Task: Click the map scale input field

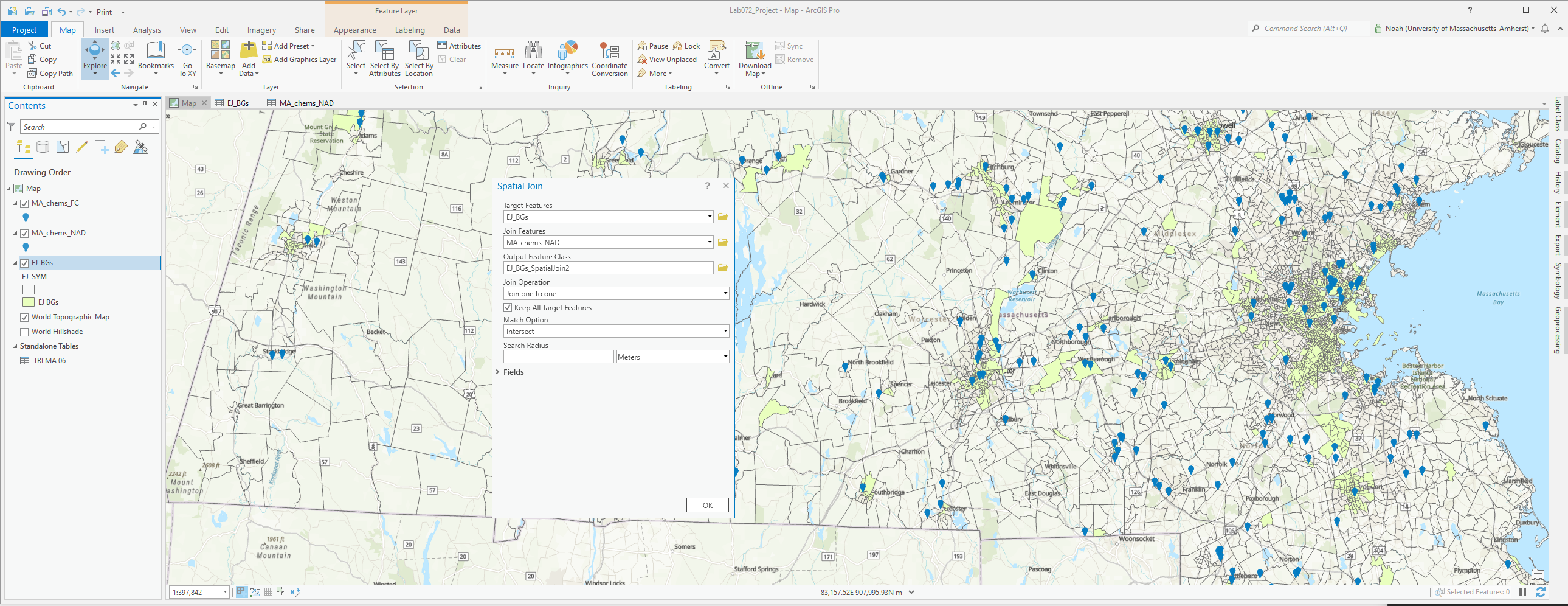Action: [196, 591]
